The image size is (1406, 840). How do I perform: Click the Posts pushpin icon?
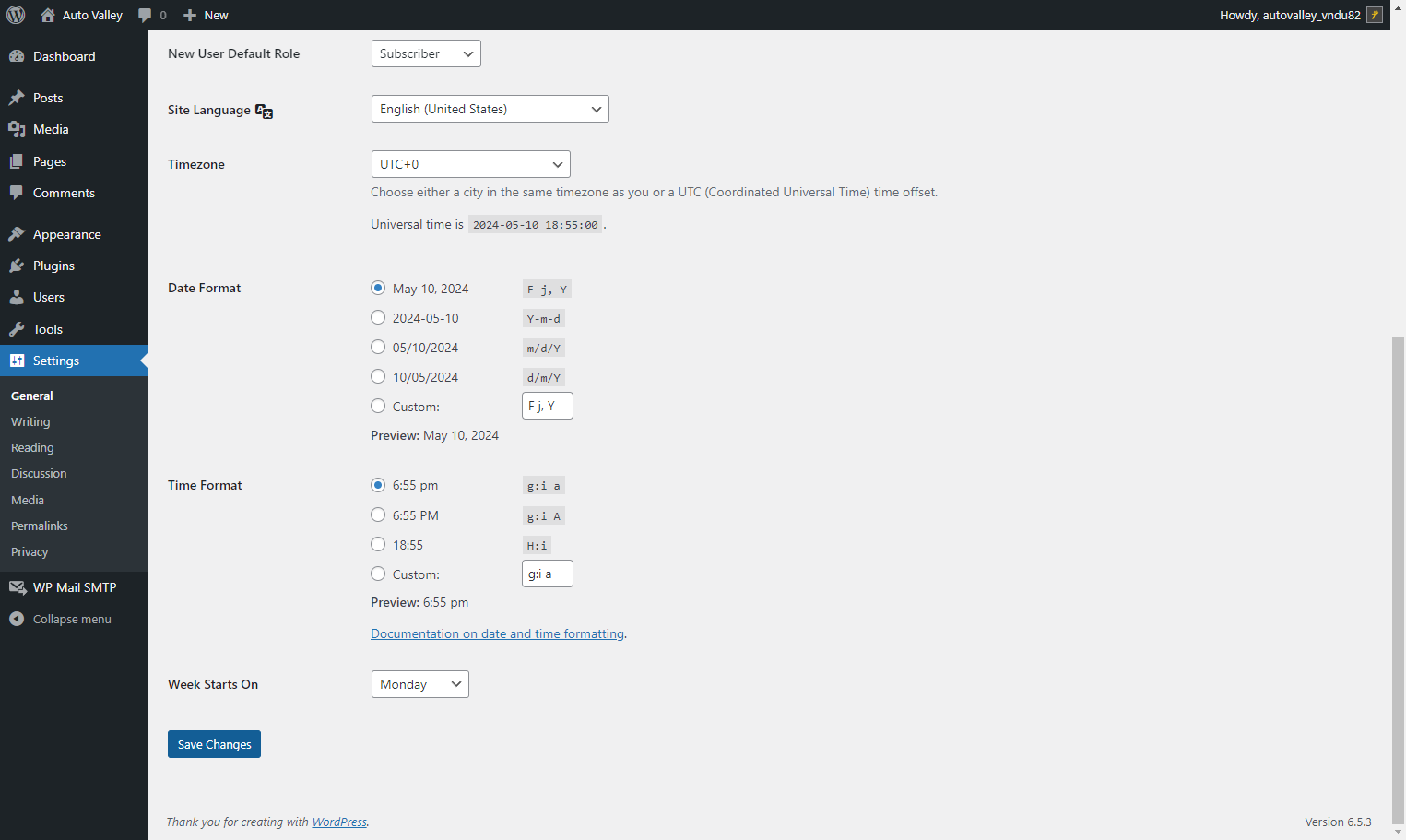click(x=17, y=98)
